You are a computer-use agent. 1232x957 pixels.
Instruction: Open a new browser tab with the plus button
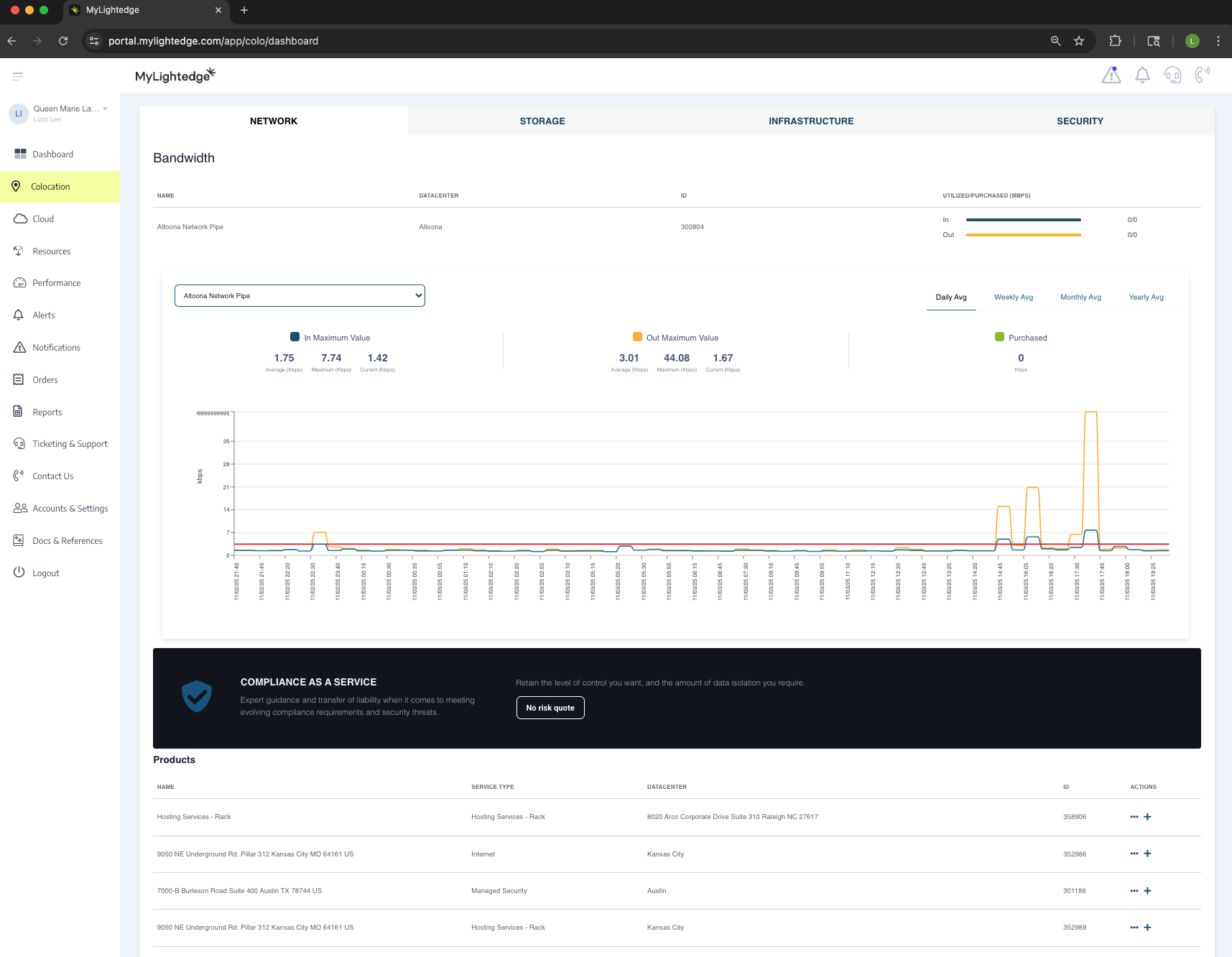(x=244, y=10)
